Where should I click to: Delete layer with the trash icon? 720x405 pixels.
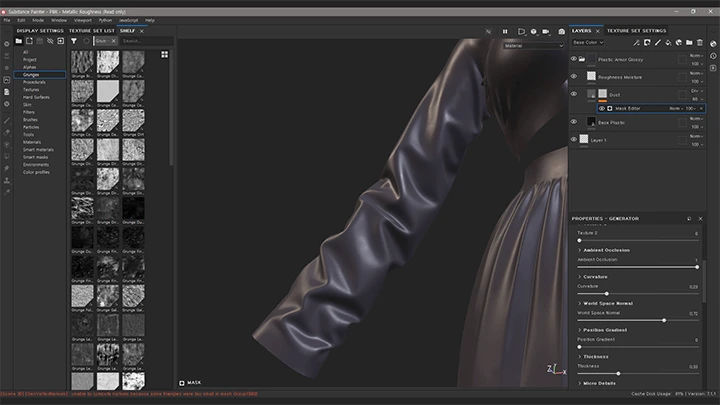tap(700, 43)
